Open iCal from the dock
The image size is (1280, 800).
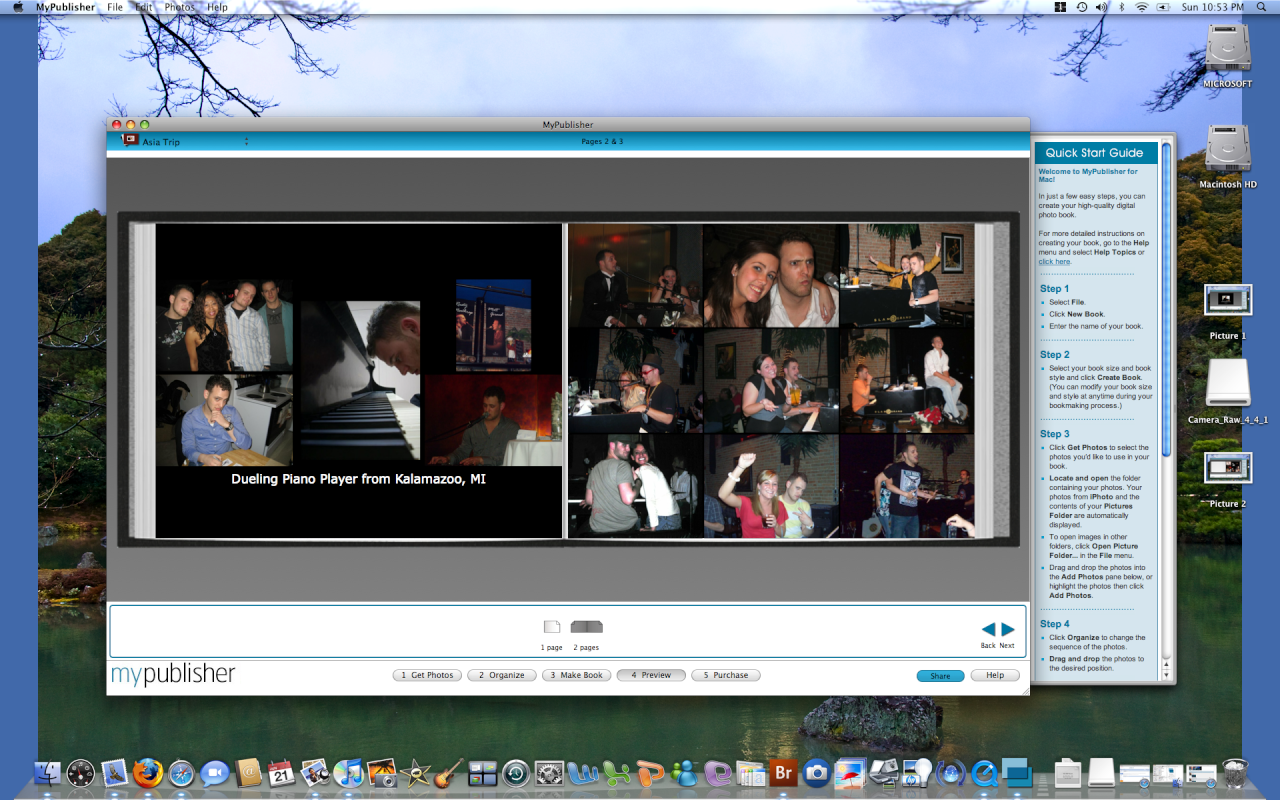tap(281, 772)
